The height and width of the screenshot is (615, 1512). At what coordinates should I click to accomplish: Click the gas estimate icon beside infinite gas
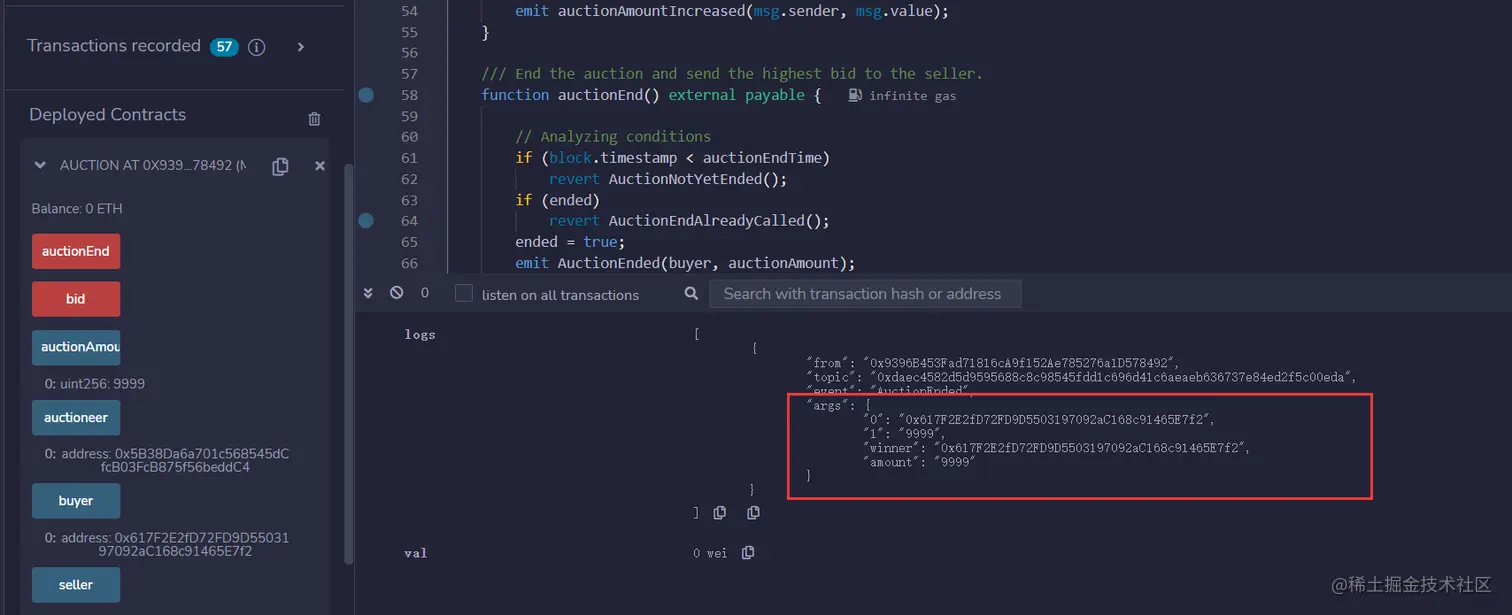[855, 95]
